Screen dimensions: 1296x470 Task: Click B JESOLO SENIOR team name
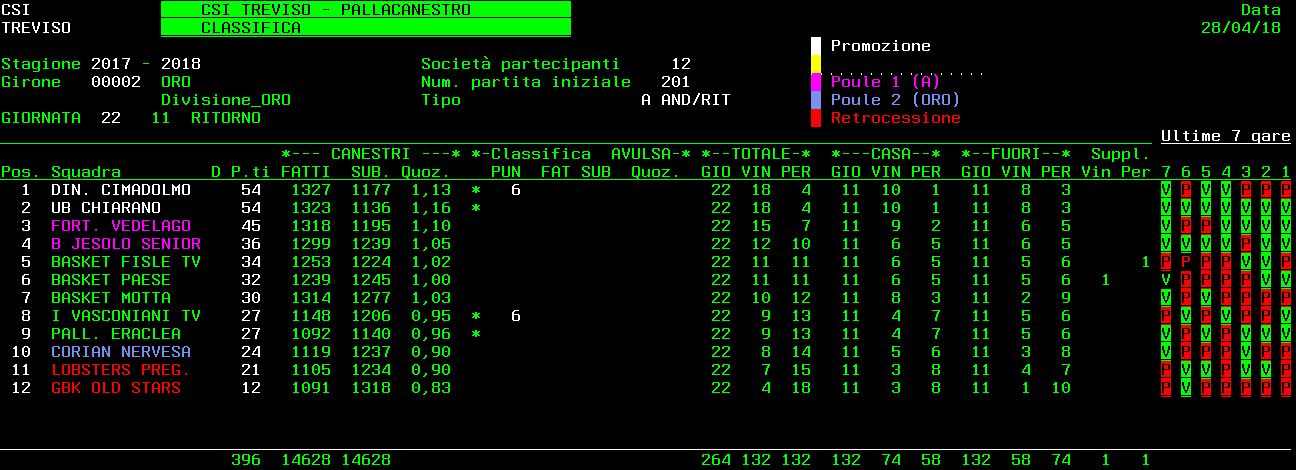(x=125, y=244)
